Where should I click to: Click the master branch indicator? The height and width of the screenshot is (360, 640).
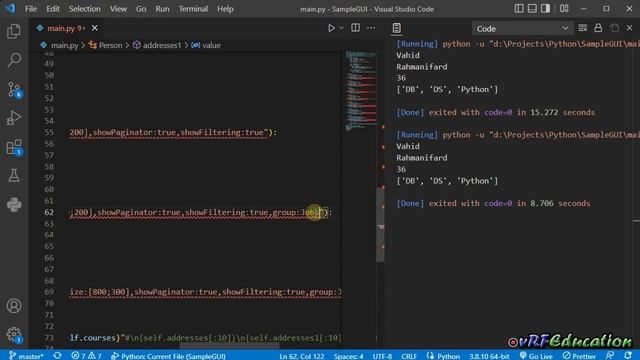27,356
